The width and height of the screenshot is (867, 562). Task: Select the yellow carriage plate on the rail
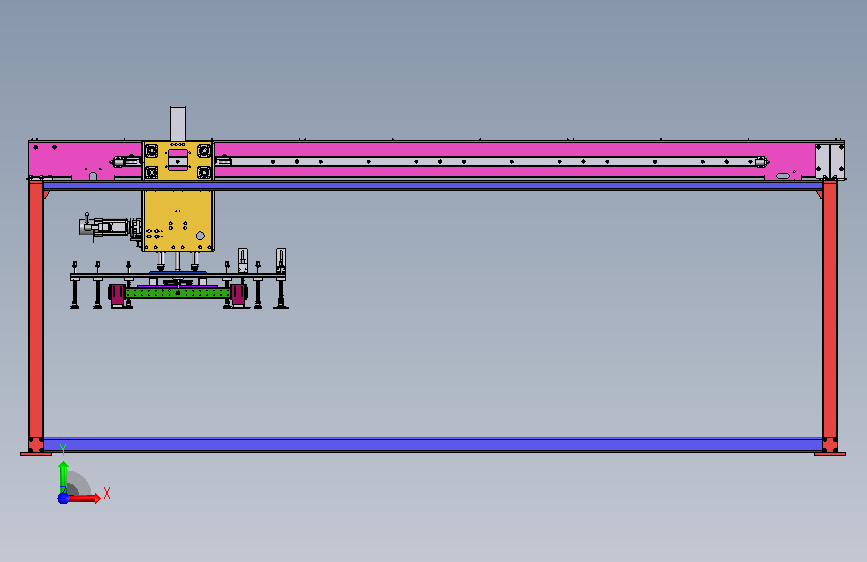(177, 160)
